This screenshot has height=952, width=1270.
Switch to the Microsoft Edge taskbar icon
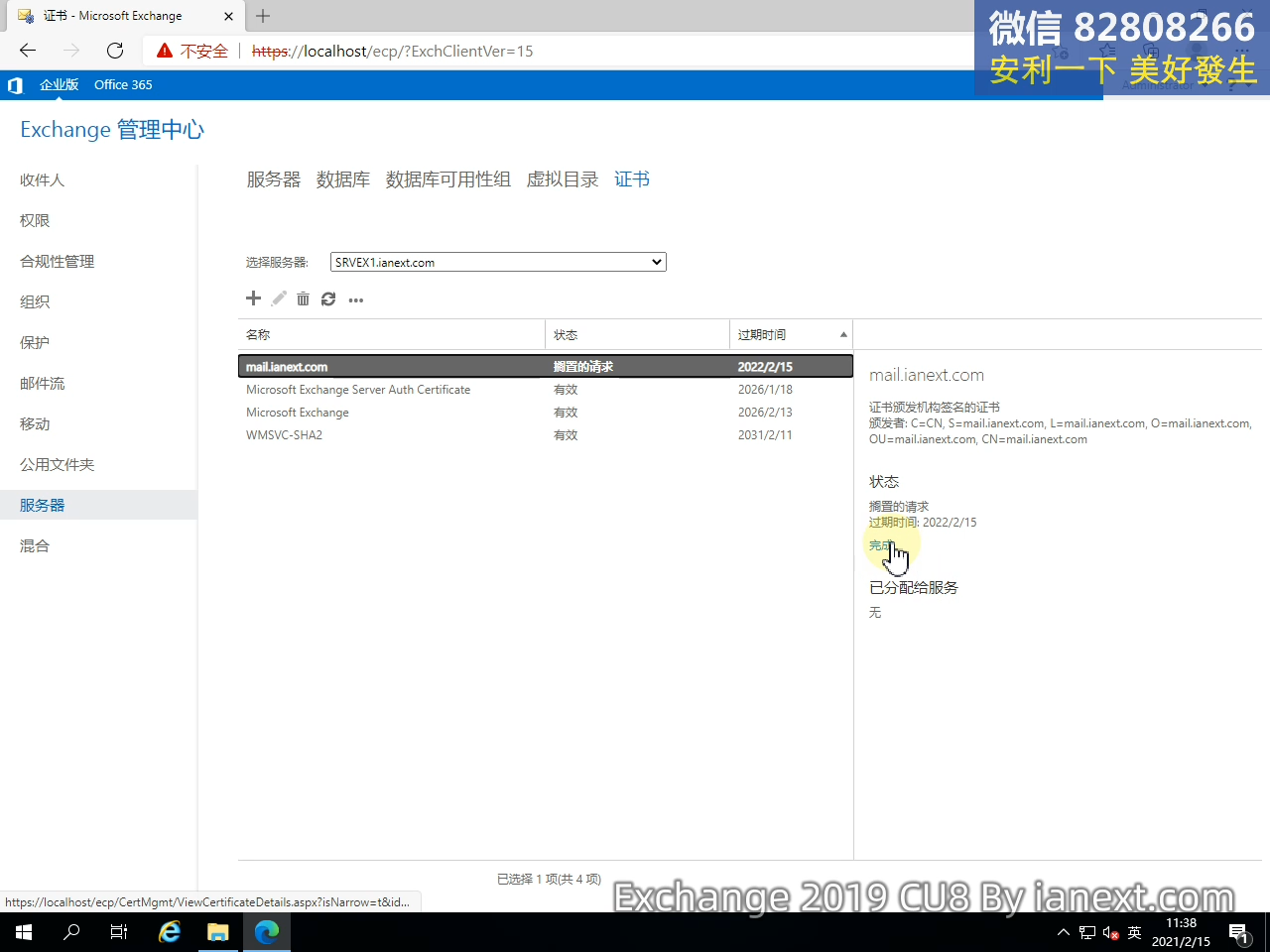click(267, 932)
